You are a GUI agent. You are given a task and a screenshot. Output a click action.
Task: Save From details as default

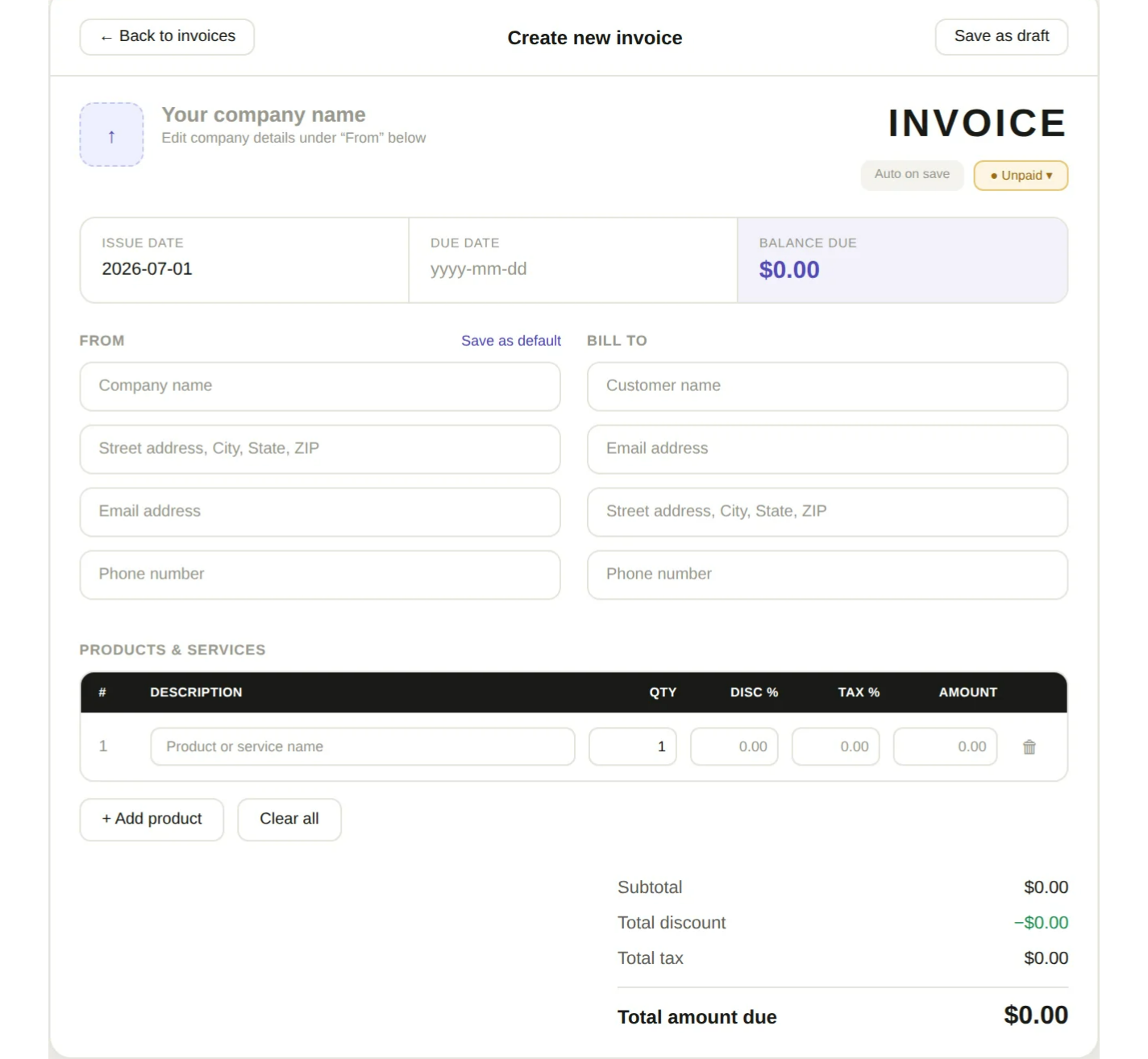click(511, 341)
